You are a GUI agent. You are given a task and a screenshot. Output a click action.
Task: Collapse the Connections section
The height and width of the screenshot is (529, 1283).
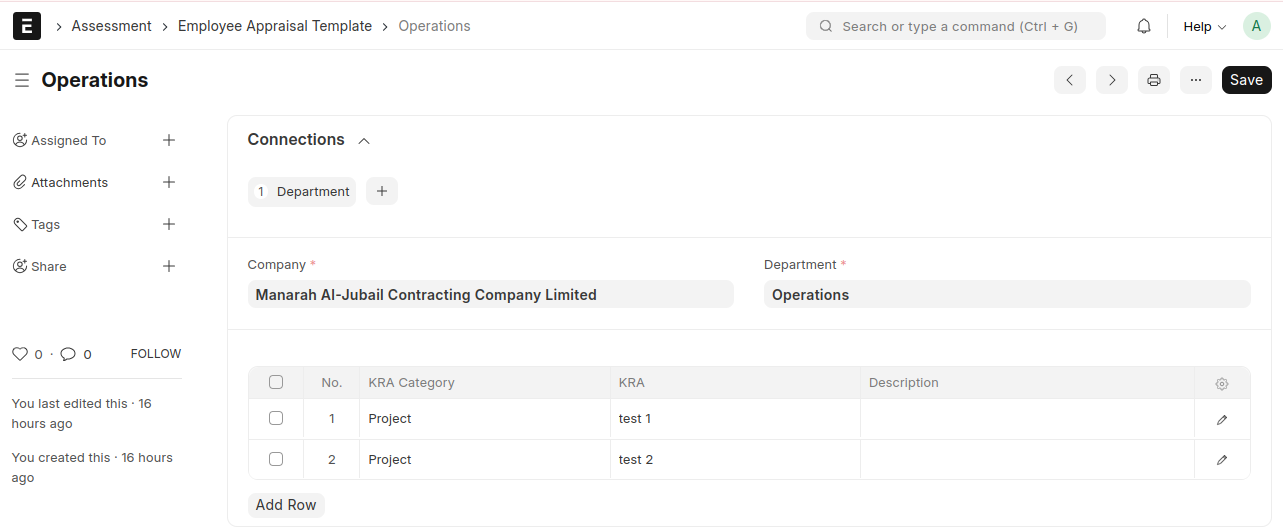[x=364, y=141]
